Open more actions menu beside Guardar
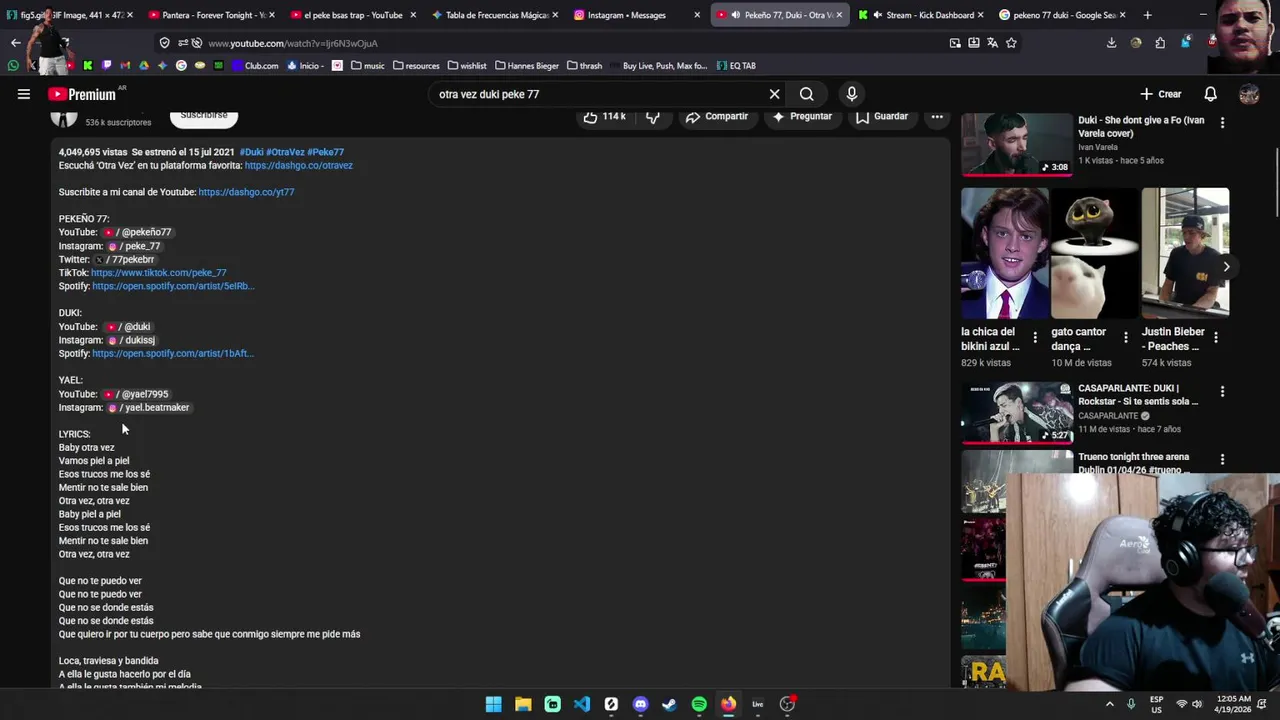 (x=937, y=117)
